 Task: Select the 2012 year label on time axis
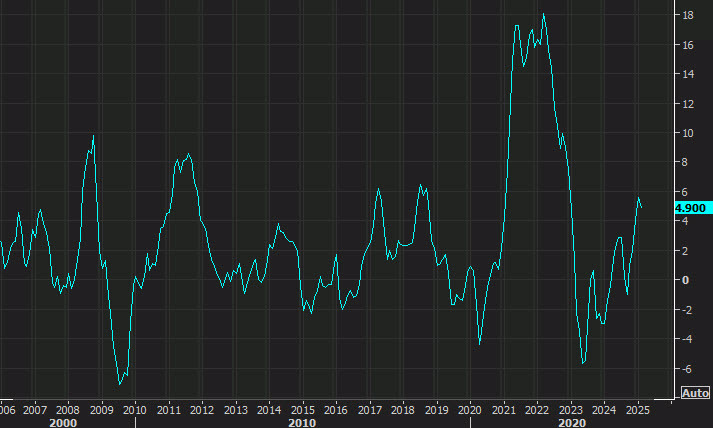(202, 410)
